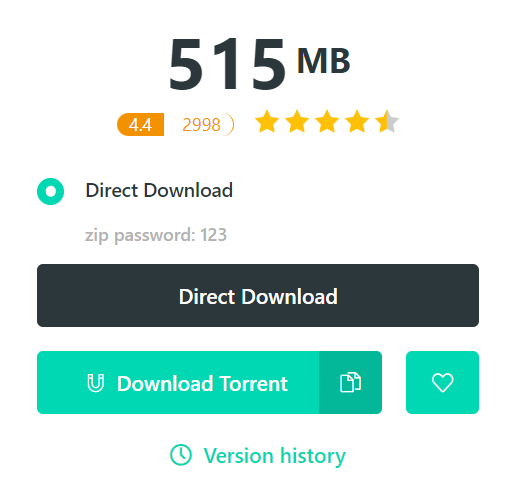This screenshot has width=511, height=487.
Task: Rate four stars with the fourth star
Action: [x=357, y=122]
